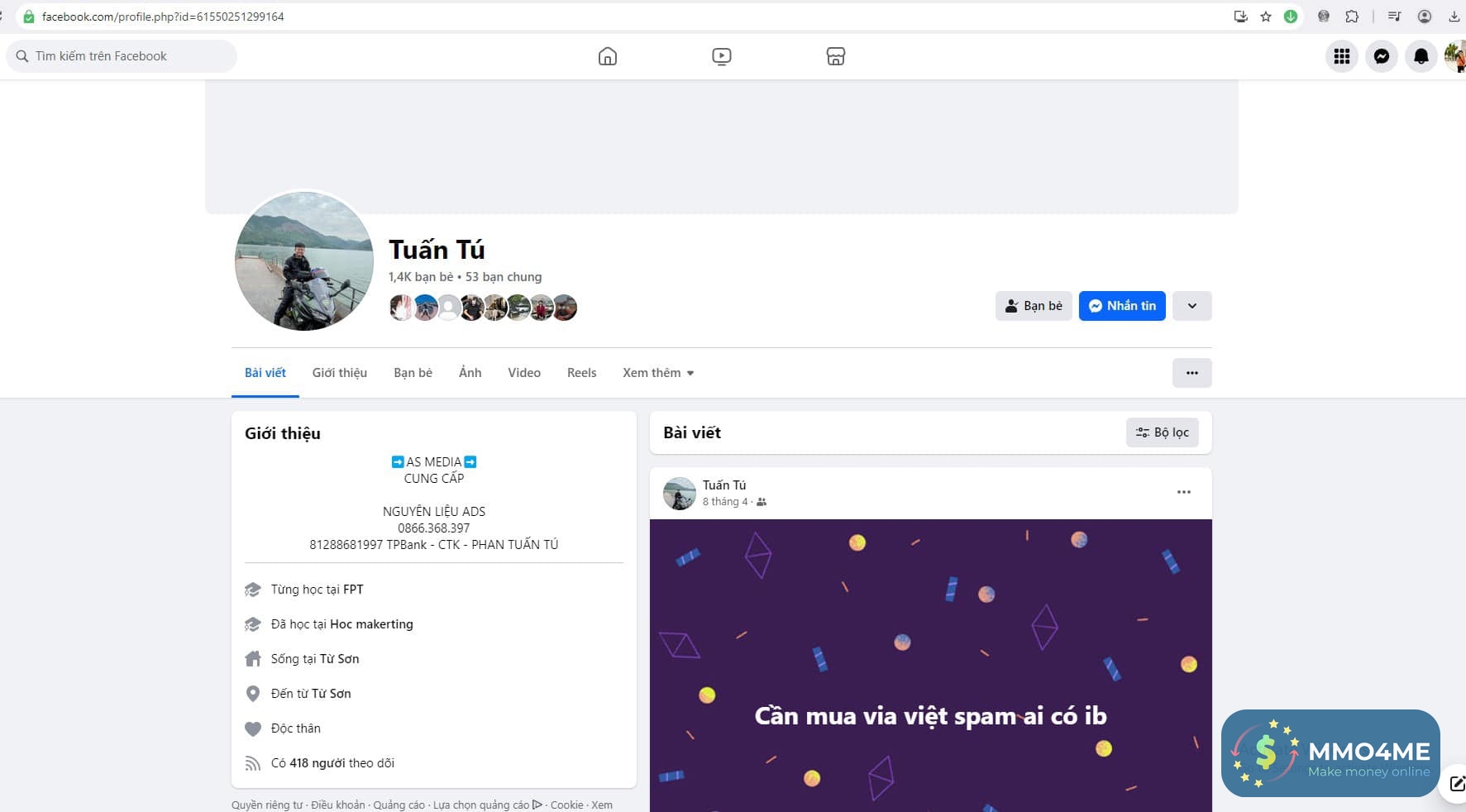This screenshot has width=1466, height=812.
Task: Click the Tìm kiếm trên Facebook search field
Action: click(x=122, y=56)
